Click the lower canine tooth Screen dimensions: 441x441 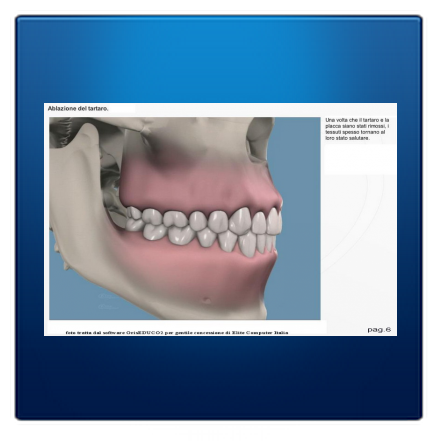click(247, 244)
